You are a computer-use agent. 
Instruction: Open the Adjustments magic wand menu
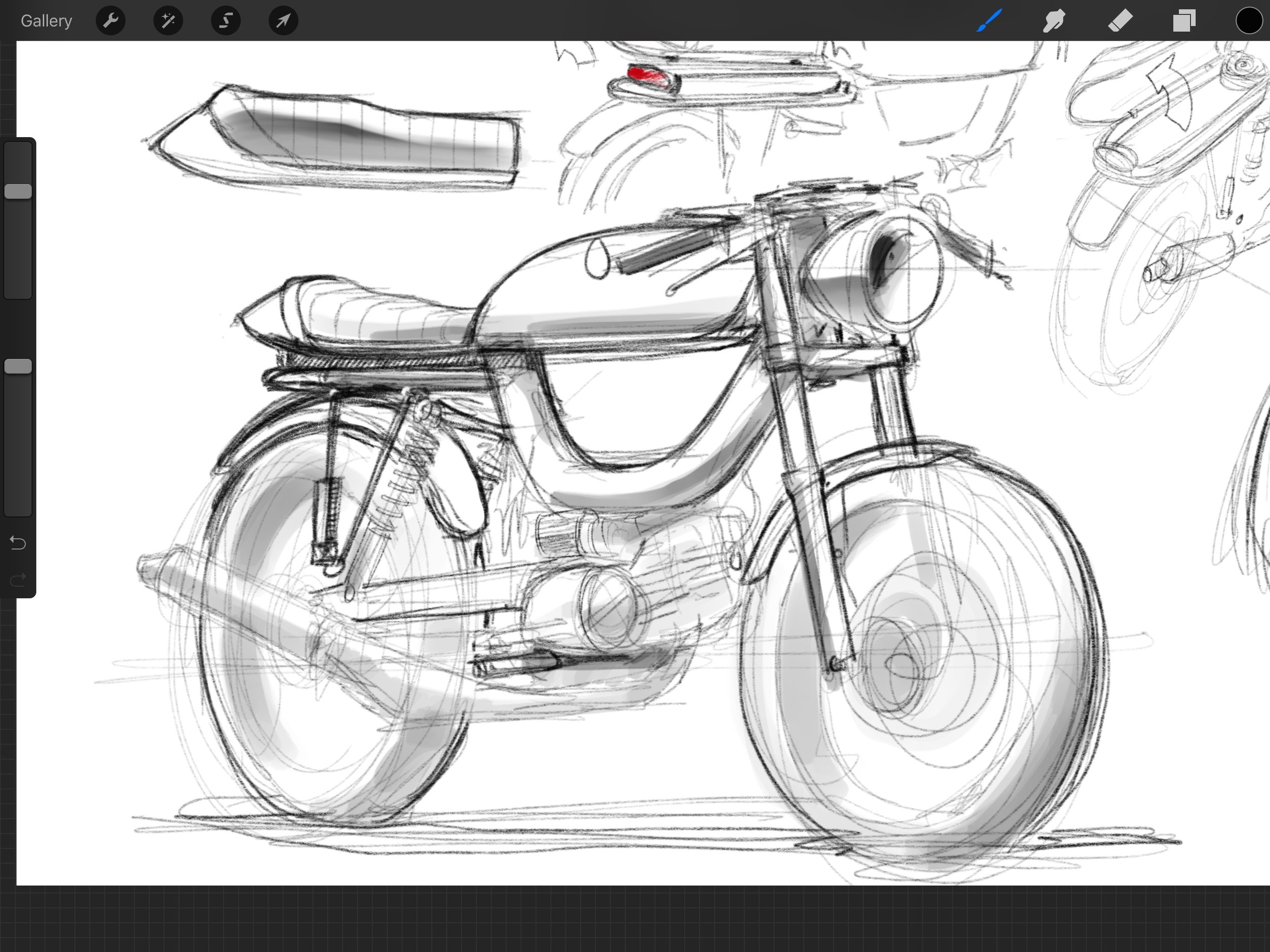pyautogui.click(x=168, y=21)
